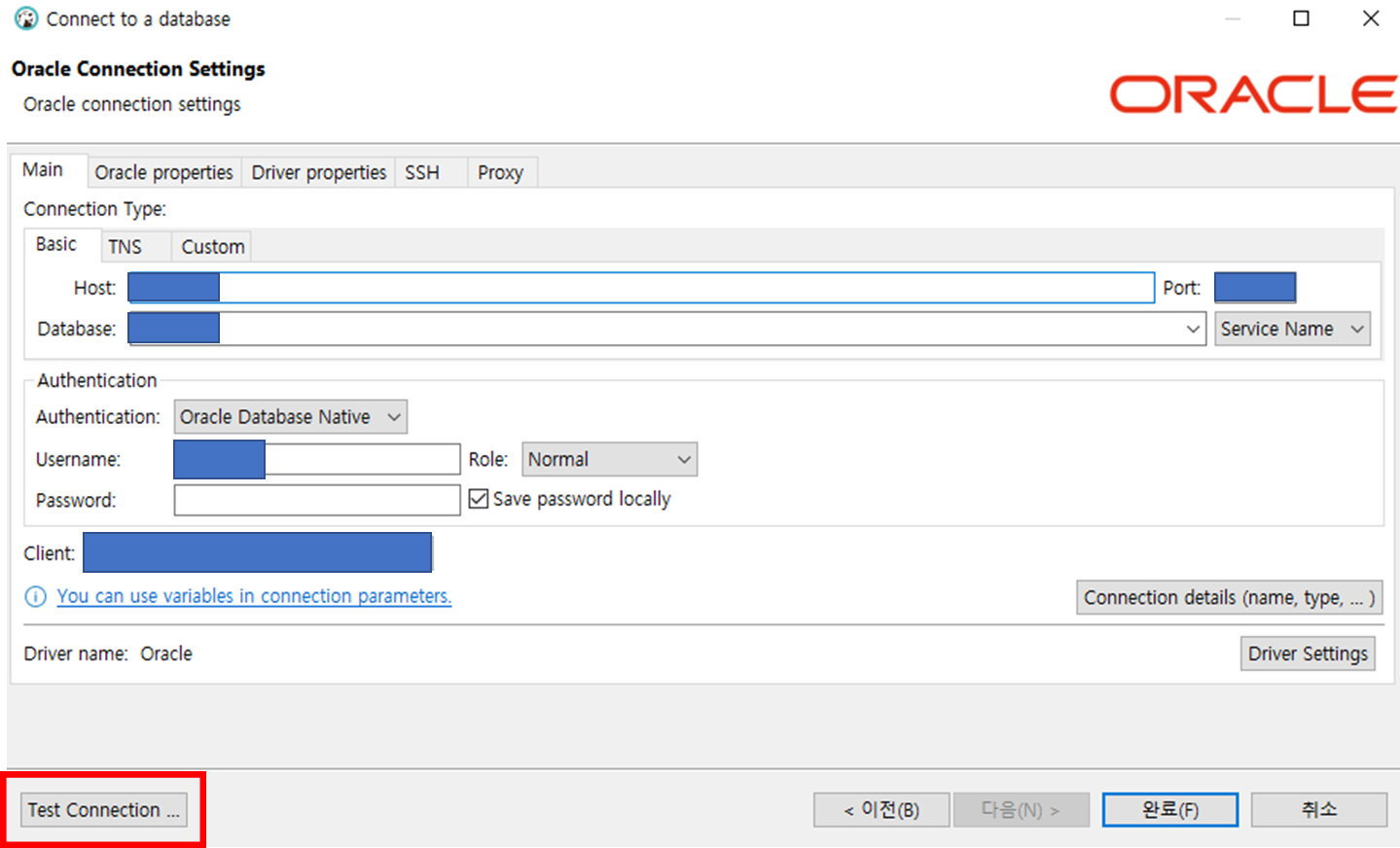Click the 취소 cancel button
Image resolution: width=1400 pixels, height=848 pixels.
pos(1319,810)
